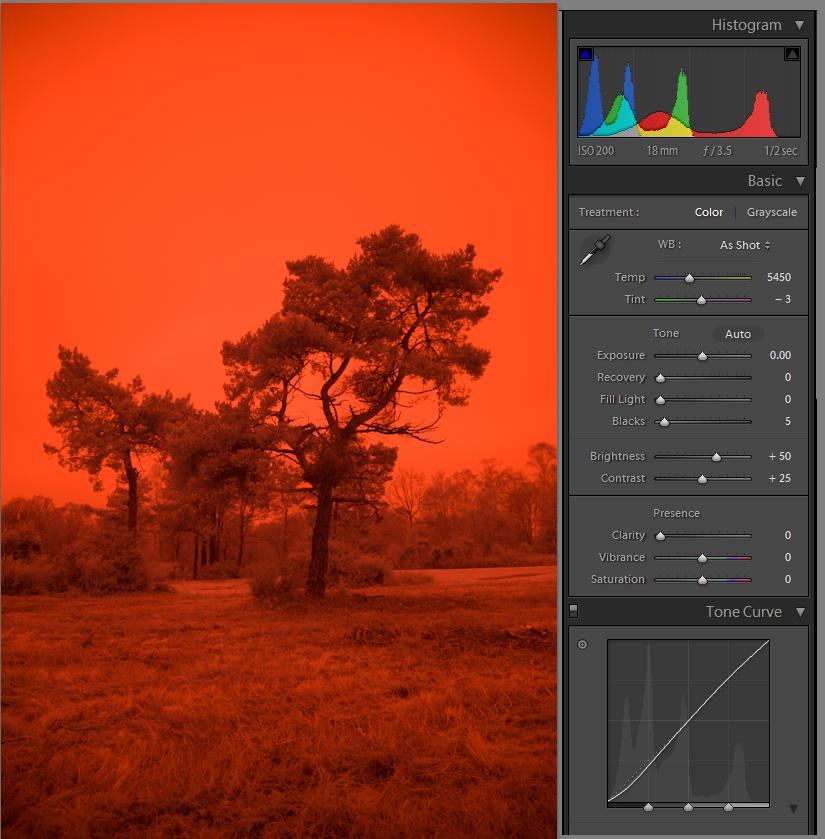The width and height of the screenshot is (825, 839).
Task: Collapse the Histogram panel
Action: tap(799, 25)
